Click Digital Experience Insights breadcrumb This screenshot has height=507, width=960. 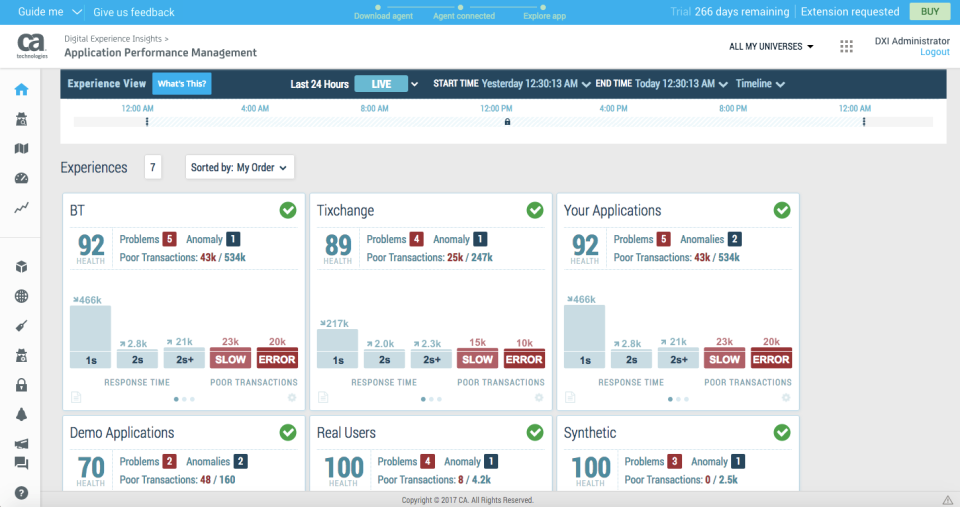click(x=113, y=39)
